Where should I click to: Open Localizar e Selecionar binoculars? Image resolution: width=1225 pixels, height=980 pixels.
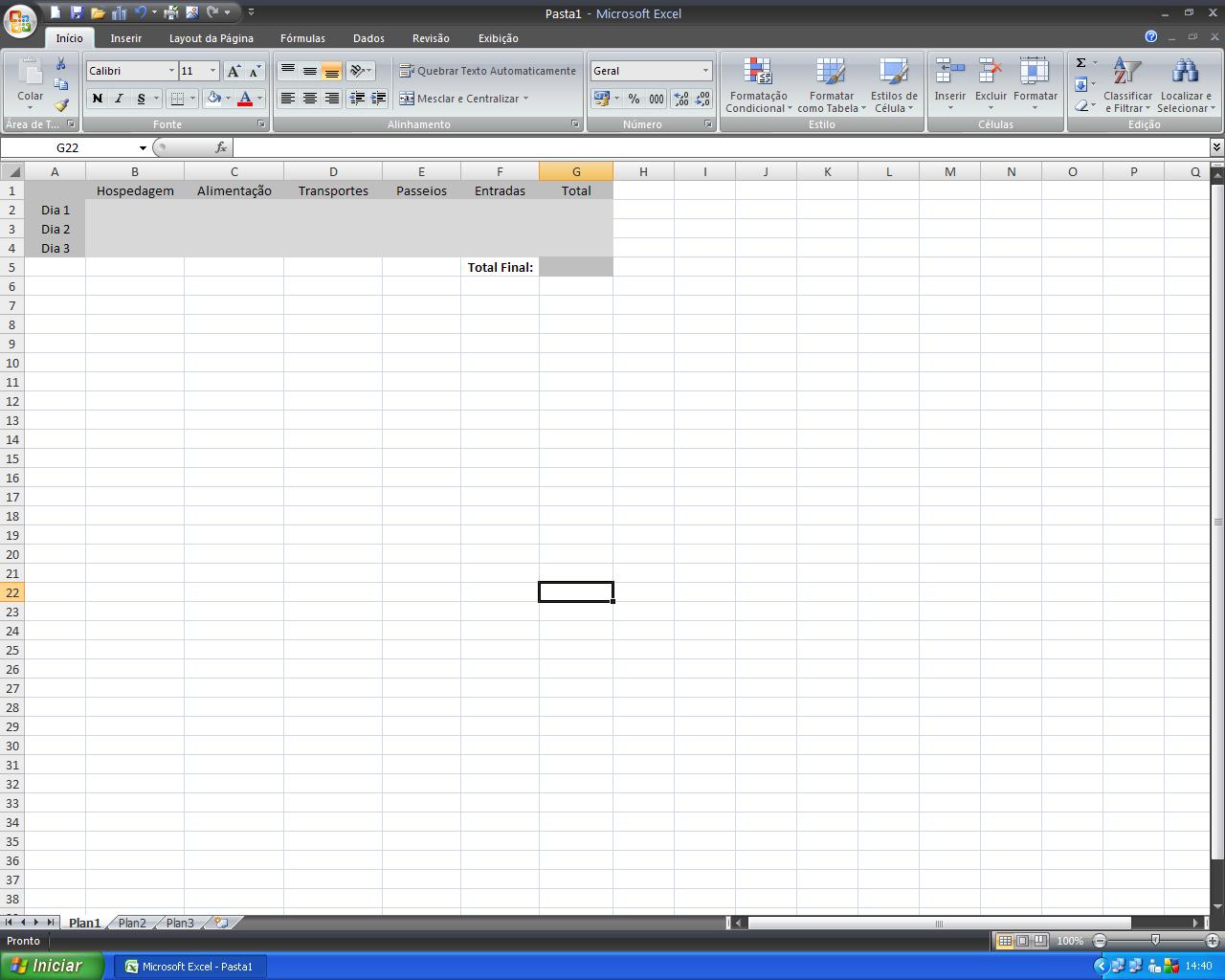(1186, 85)
